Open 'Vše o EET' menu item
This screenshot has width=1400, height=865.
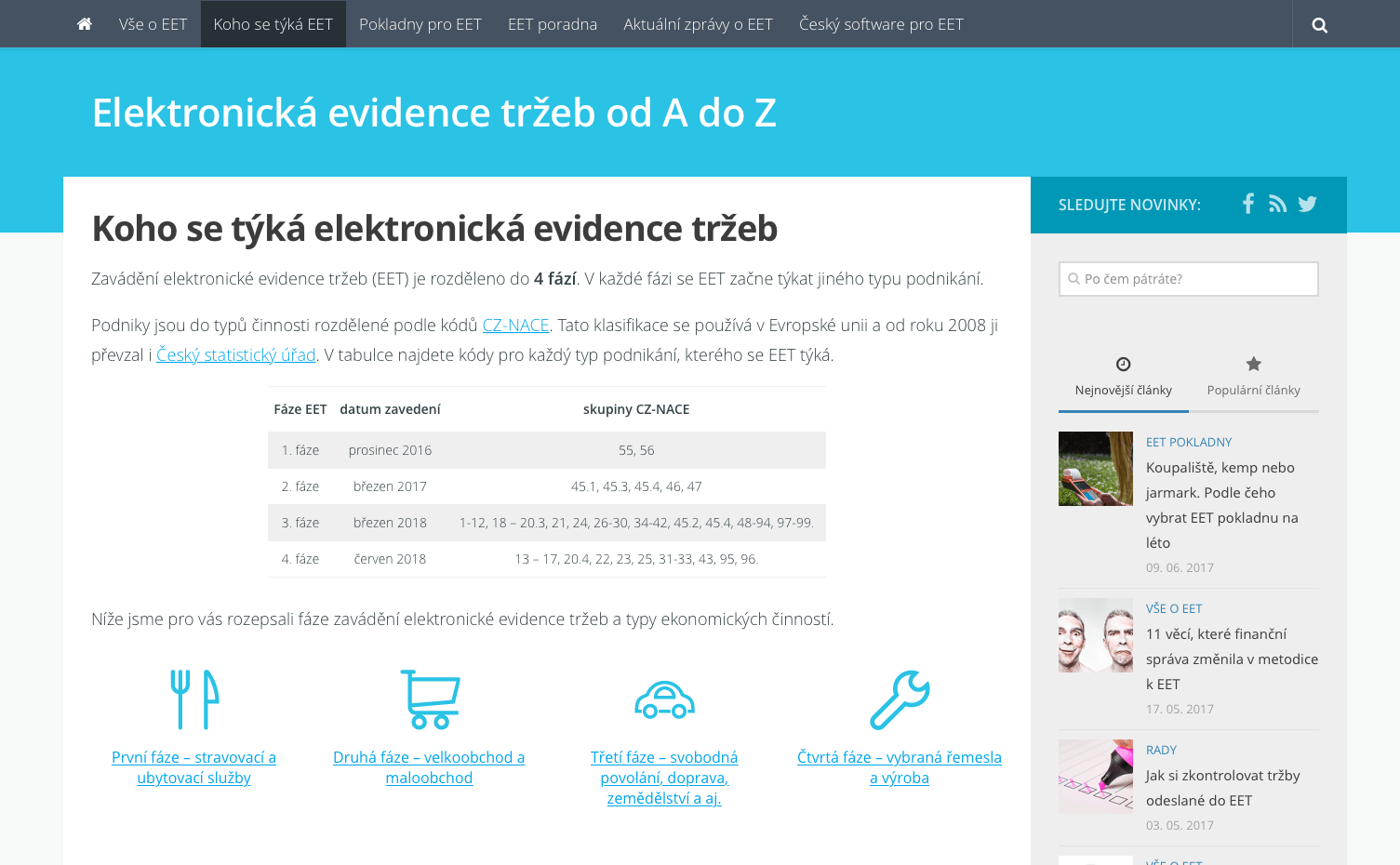153,24
